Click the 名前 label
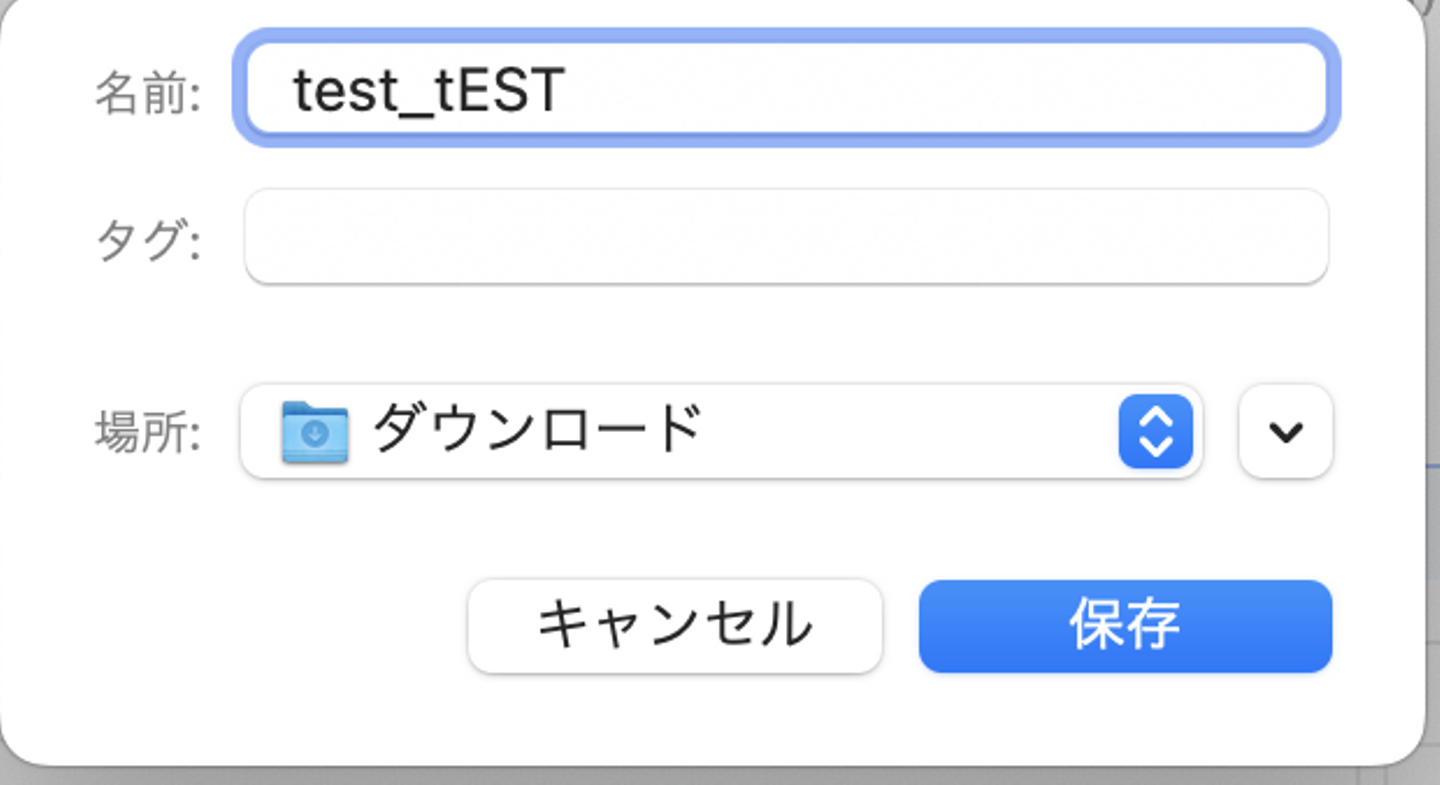This screenshot has width=1440, height=785. pyautogui.click(x=148, y=93)
